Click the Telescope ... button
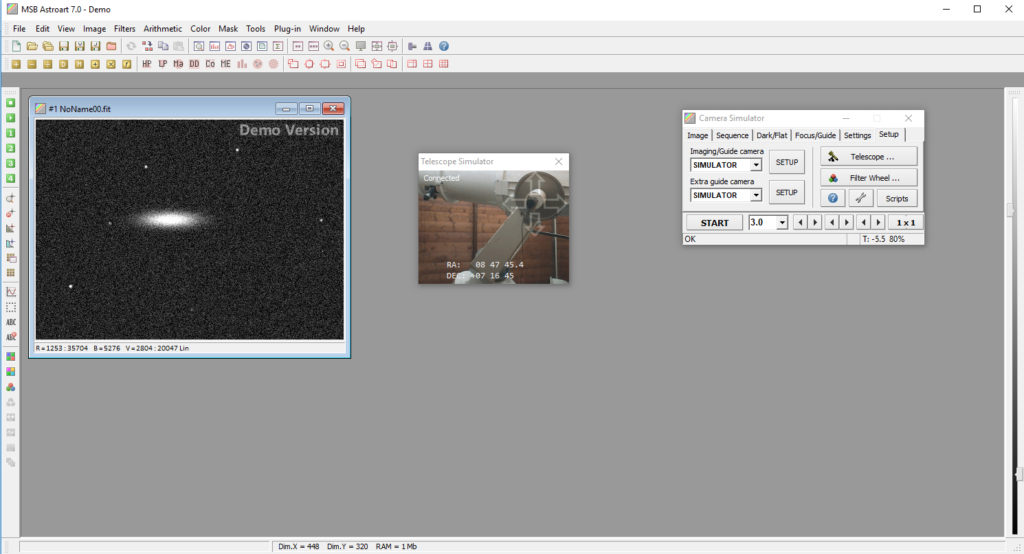This screenshot has height=554, width=1024. point(869,157)
